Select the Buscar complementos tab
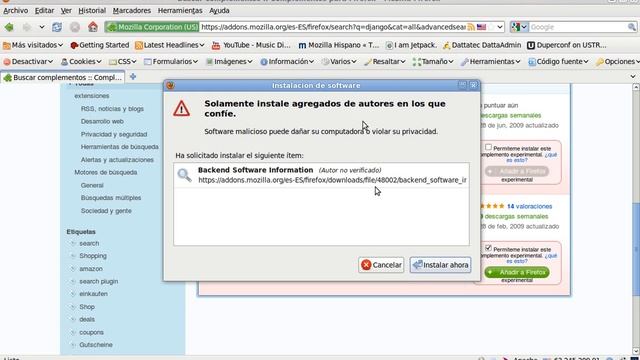 pyautogui.click(x=63, y=78)
